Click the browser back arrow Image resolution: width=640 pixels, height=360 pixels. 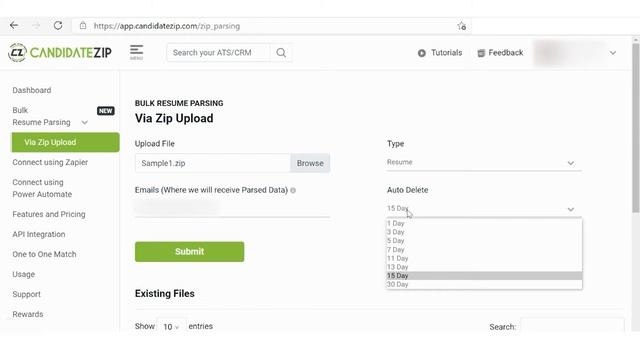(x=14, y=25)
